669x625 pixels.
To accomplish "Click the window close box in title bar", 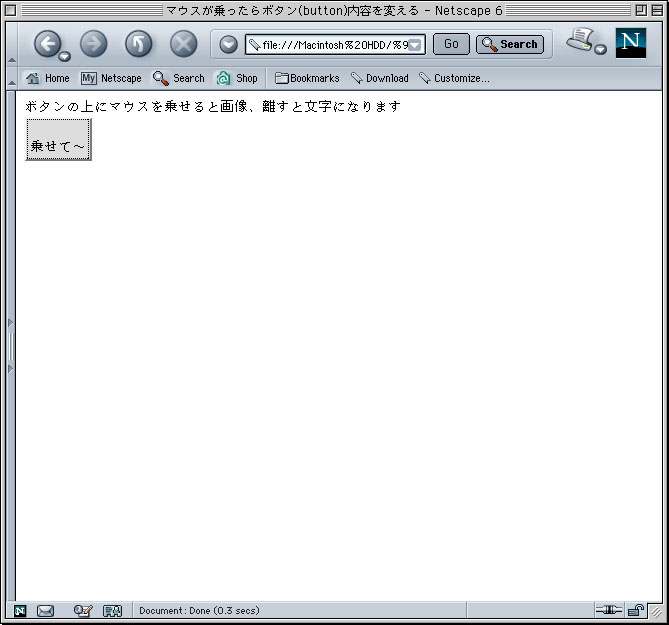I will point(11,10).
